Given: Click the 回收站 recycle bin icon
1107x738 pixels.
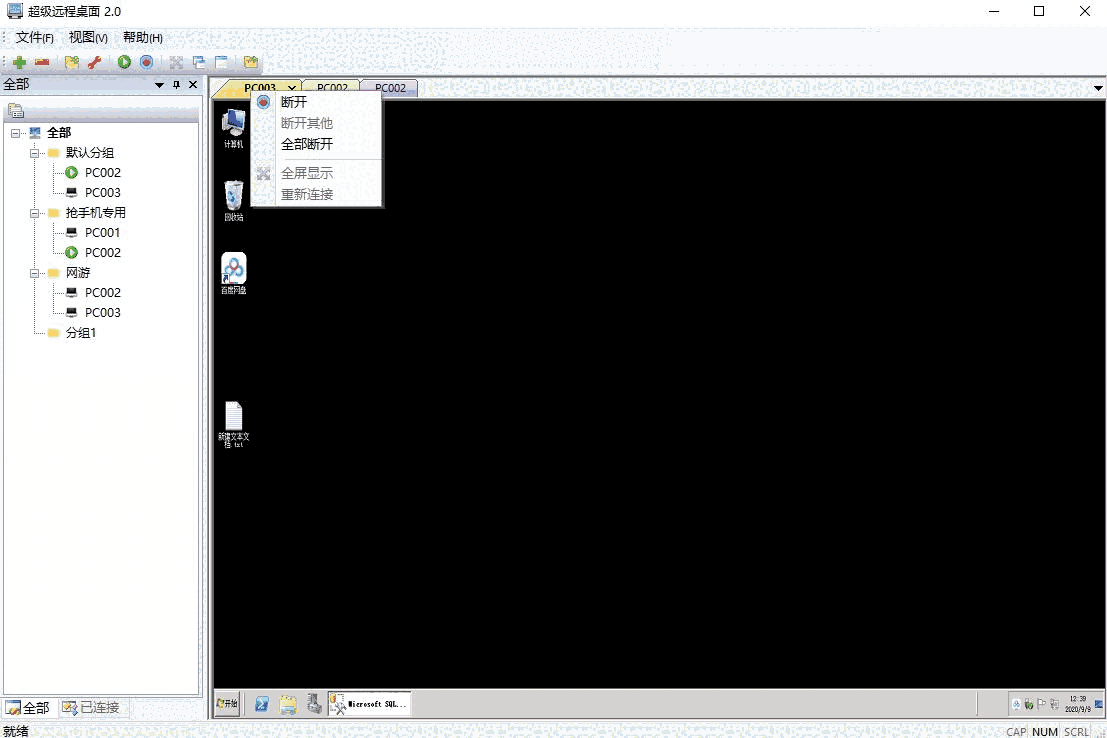Looking at the screenshot, I should (x=234, y=201).
